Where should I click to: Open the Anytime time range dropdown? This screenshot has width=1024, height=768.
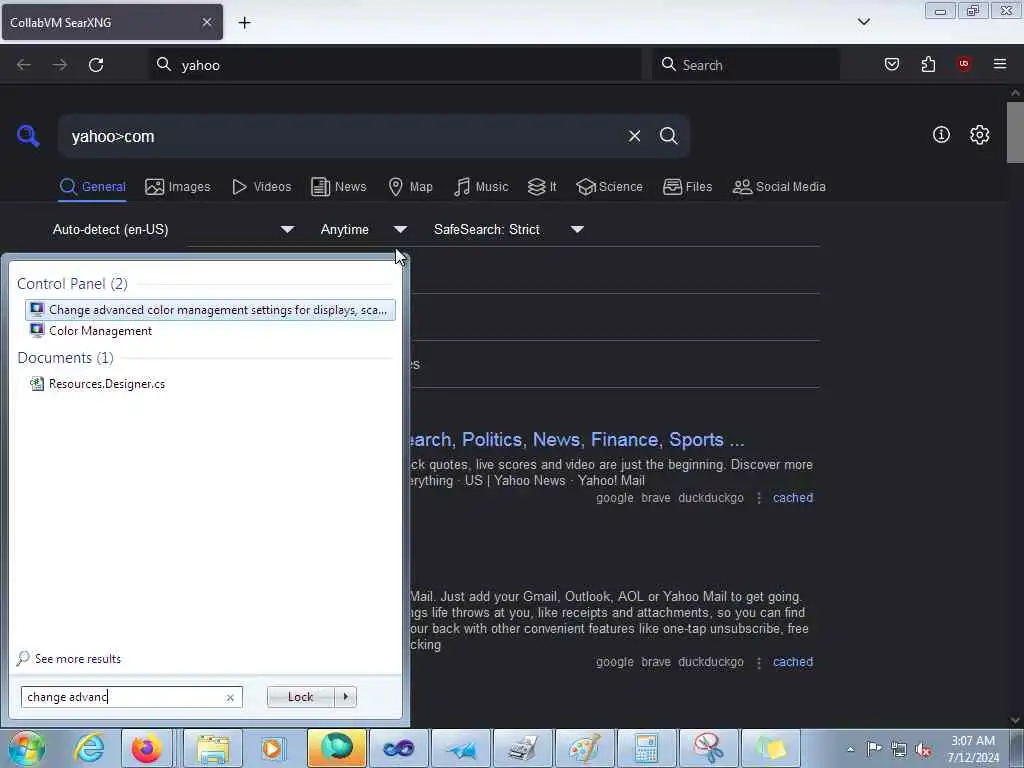click(x=364, y=229)
